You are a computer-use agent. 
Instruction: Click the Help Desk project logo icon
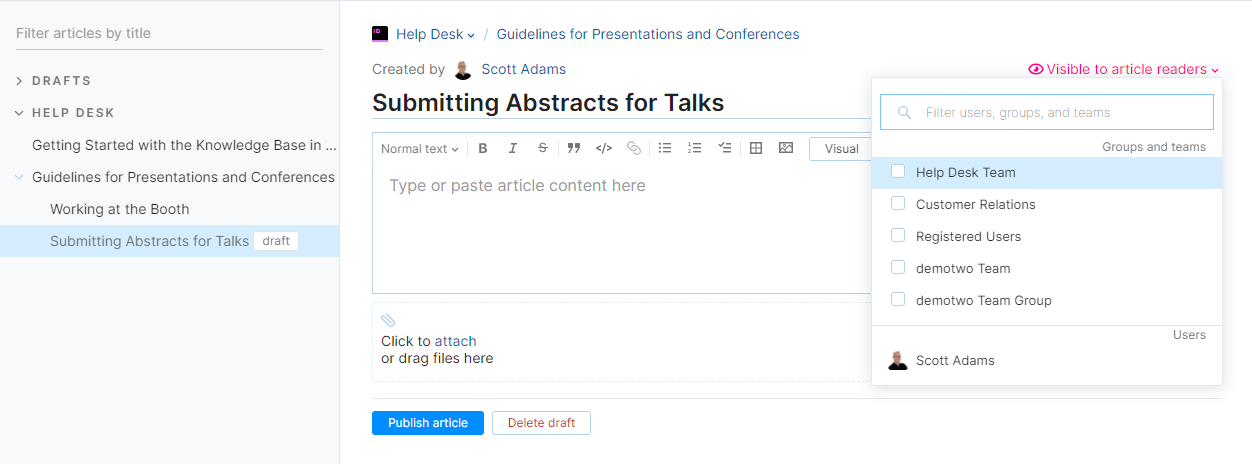[x=380, y=33]
